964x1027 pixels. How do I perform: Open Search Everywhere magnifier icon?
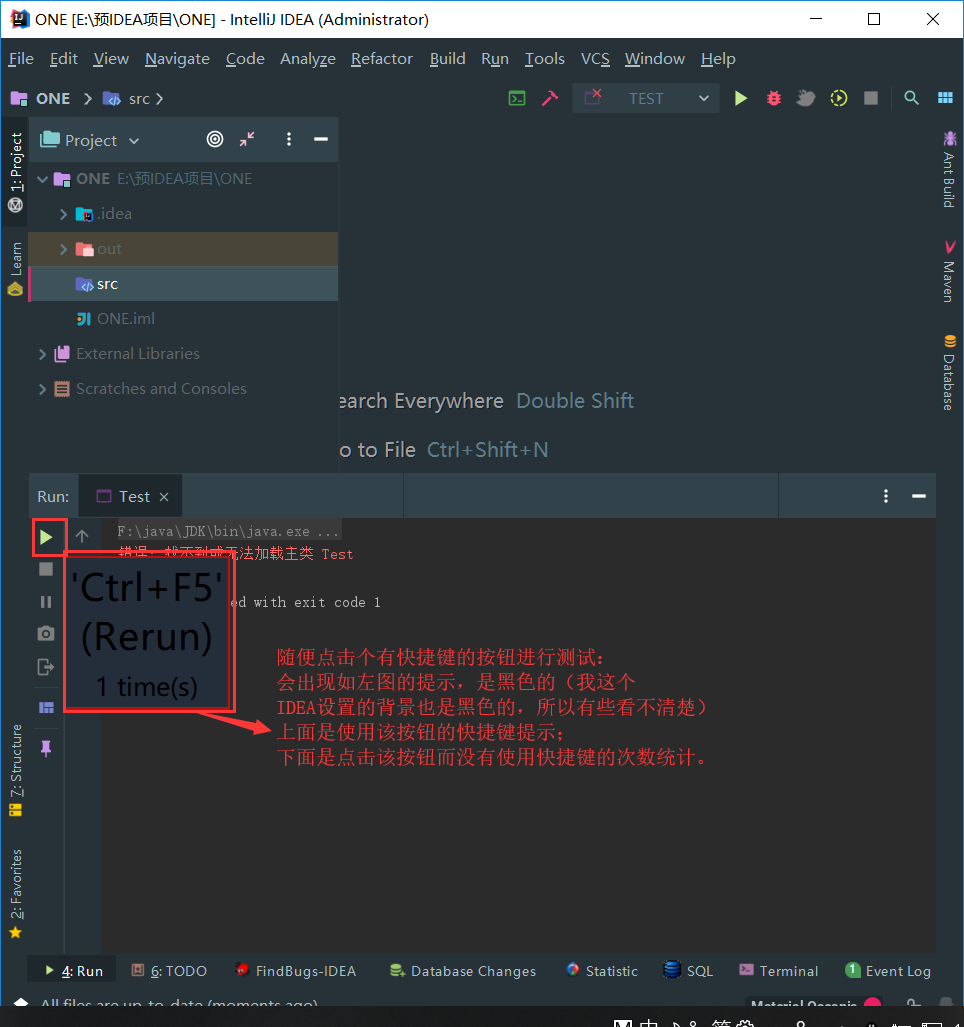(x=911, y=98)
